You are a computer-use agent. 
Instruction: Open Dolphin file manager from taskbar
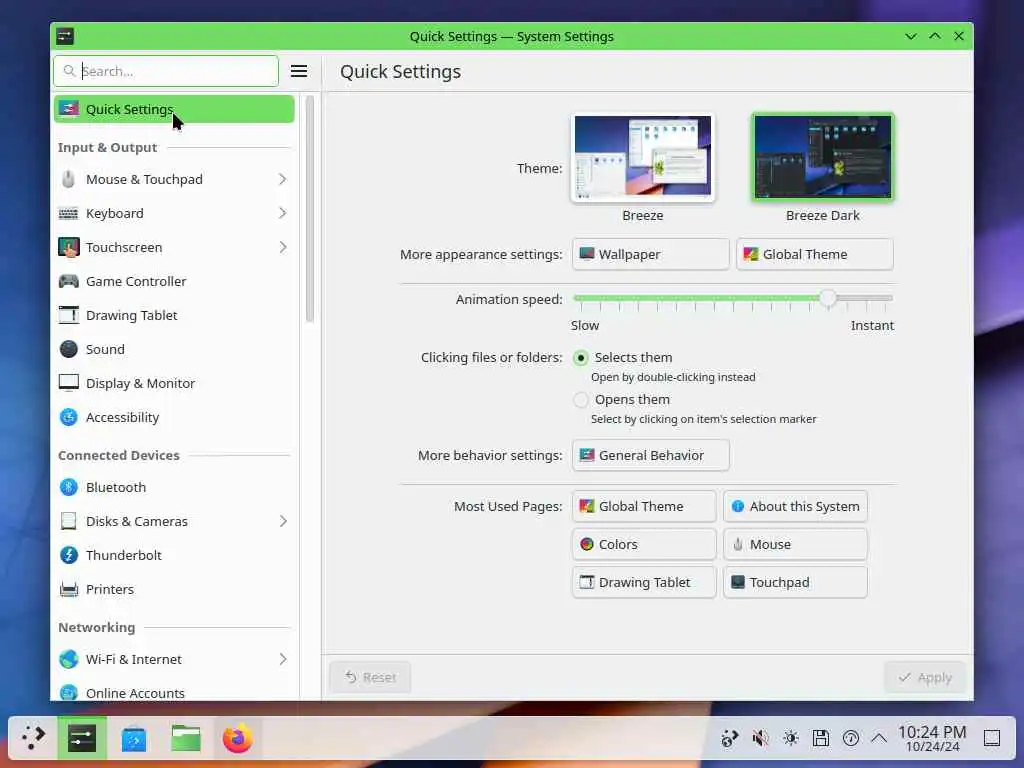[186, 738]
